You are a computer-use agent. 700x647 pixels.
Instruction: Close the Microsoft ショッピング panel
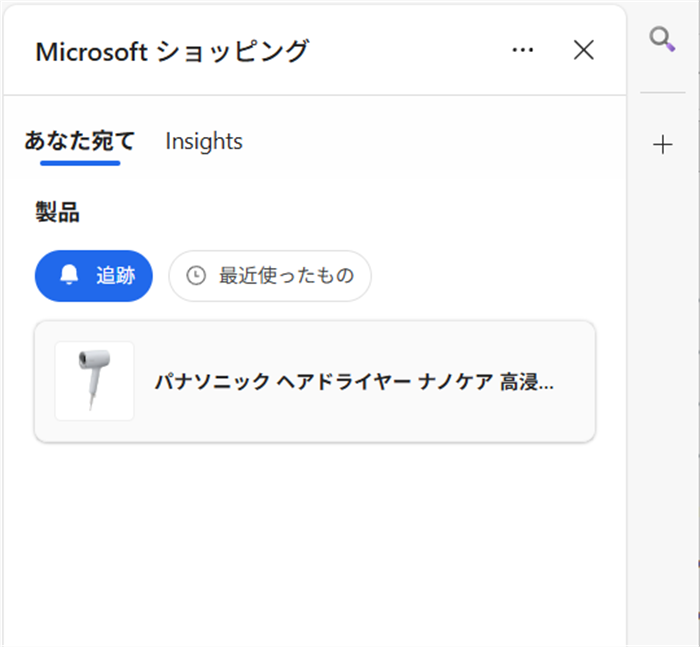pos(583,50)
